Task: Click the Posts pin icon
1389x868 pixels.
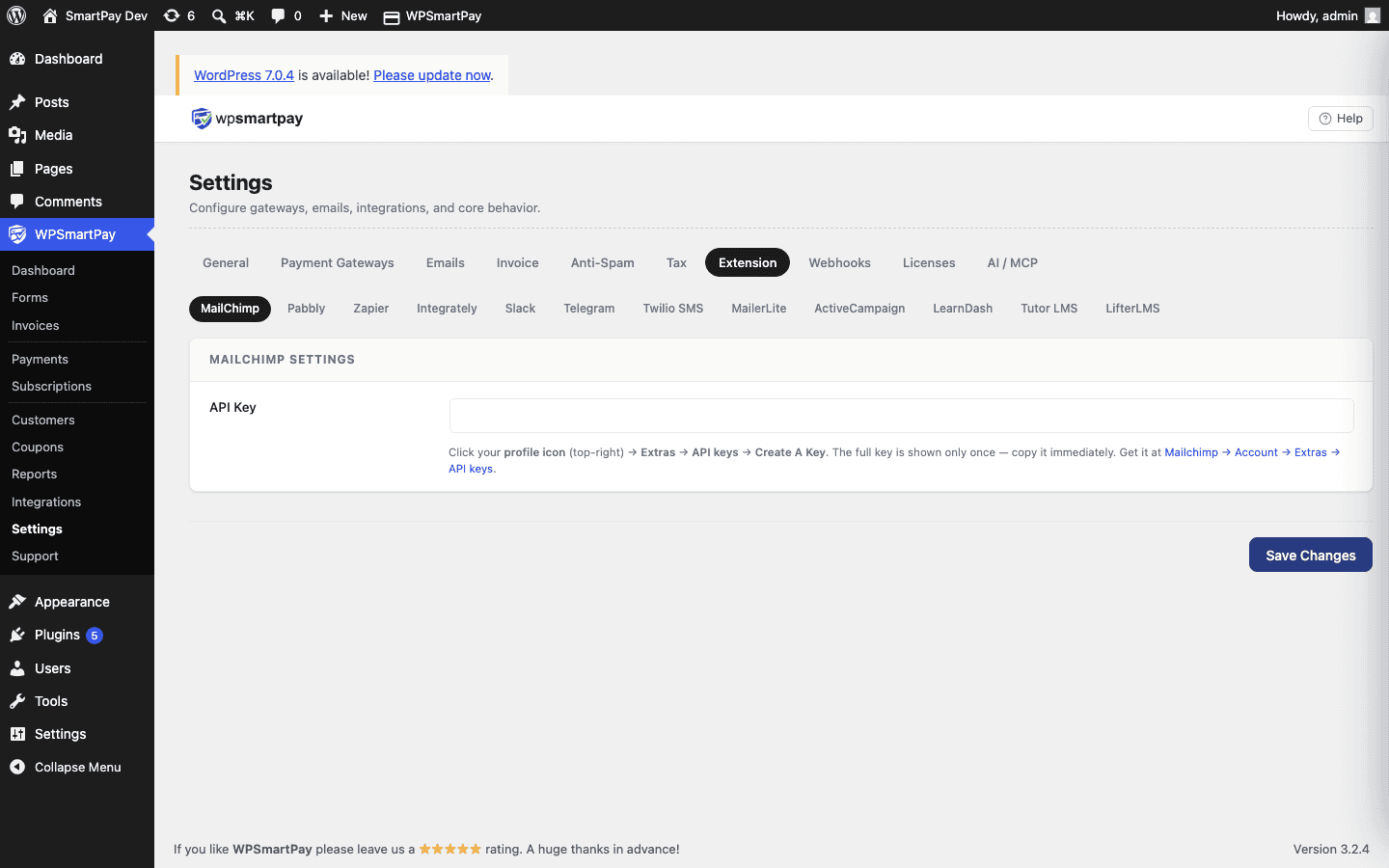Action: (x=17, y=102)
